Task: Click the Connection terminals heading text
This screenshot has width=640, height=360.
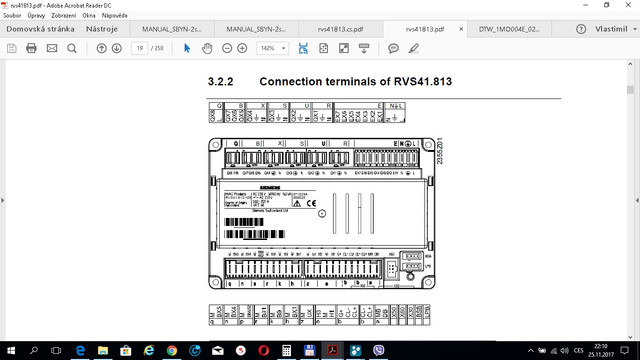Action: point(356,82)
